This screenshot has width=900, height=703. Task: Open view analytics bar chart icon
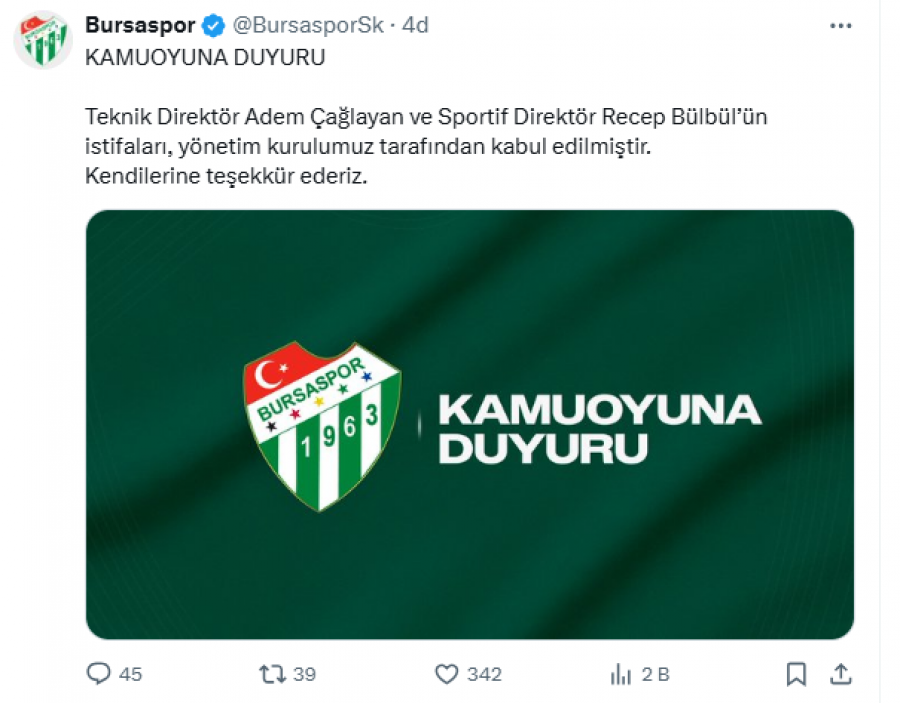(620, 674)
